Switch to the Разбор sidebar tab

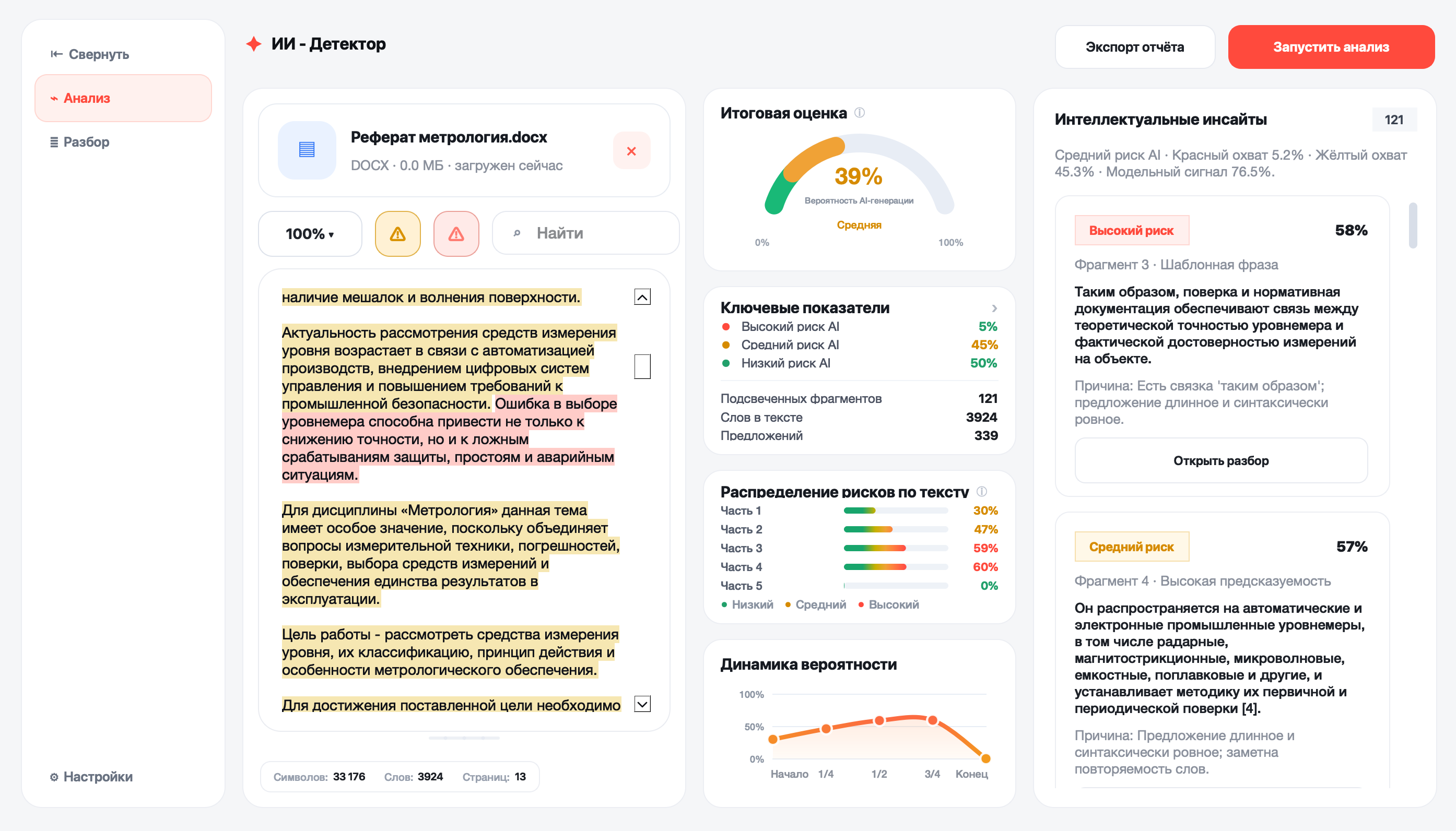(x=79, y=142)
